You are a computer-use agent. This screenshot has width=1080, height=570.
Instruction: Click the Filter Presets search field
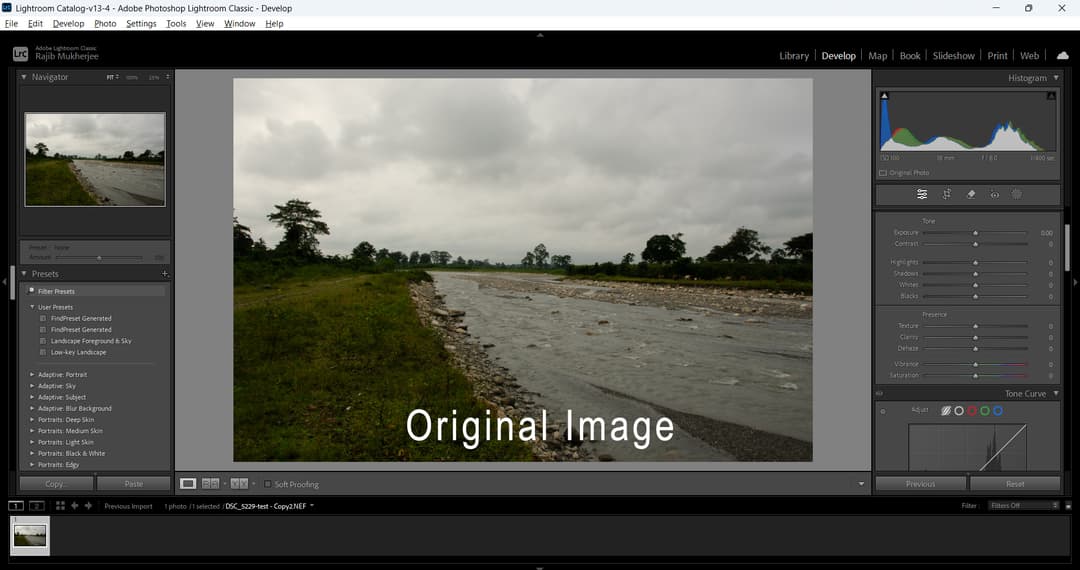(x=96, y=291)
